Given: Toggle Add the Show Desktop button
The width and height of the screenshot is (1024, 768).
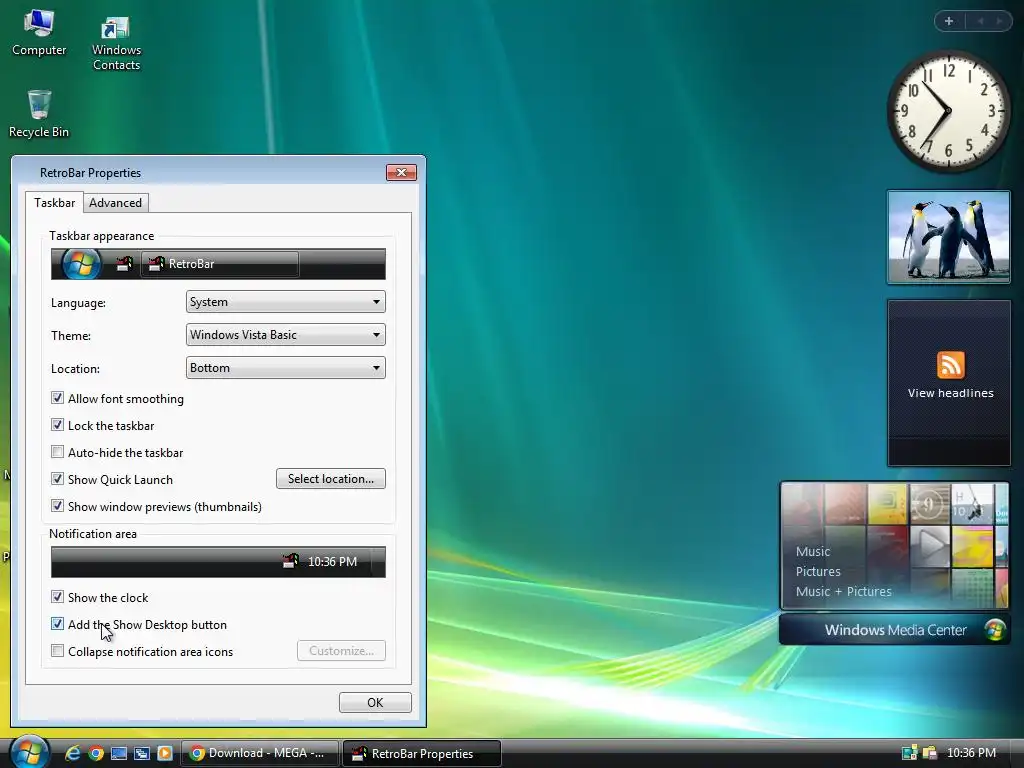Looking at the screenshot, I should pos(57,624).
